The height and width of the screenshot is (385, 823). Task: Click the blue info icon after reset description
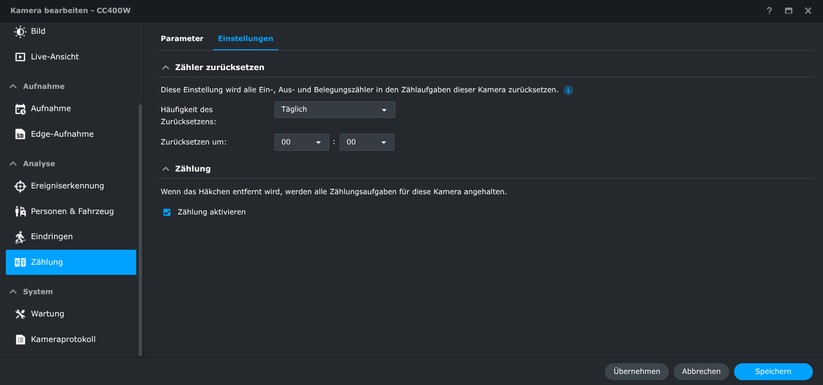point(568,90)
